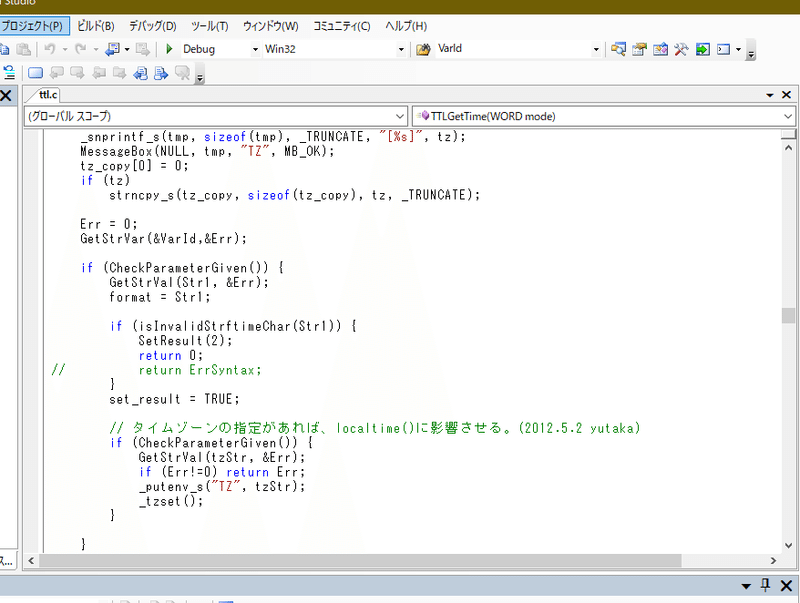
Task: Open the Solution Explorer icon
Action: (x=618, y=49)
